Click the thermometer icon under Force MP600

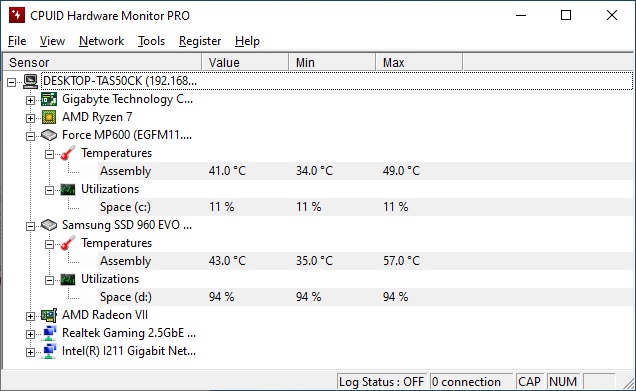68,153
